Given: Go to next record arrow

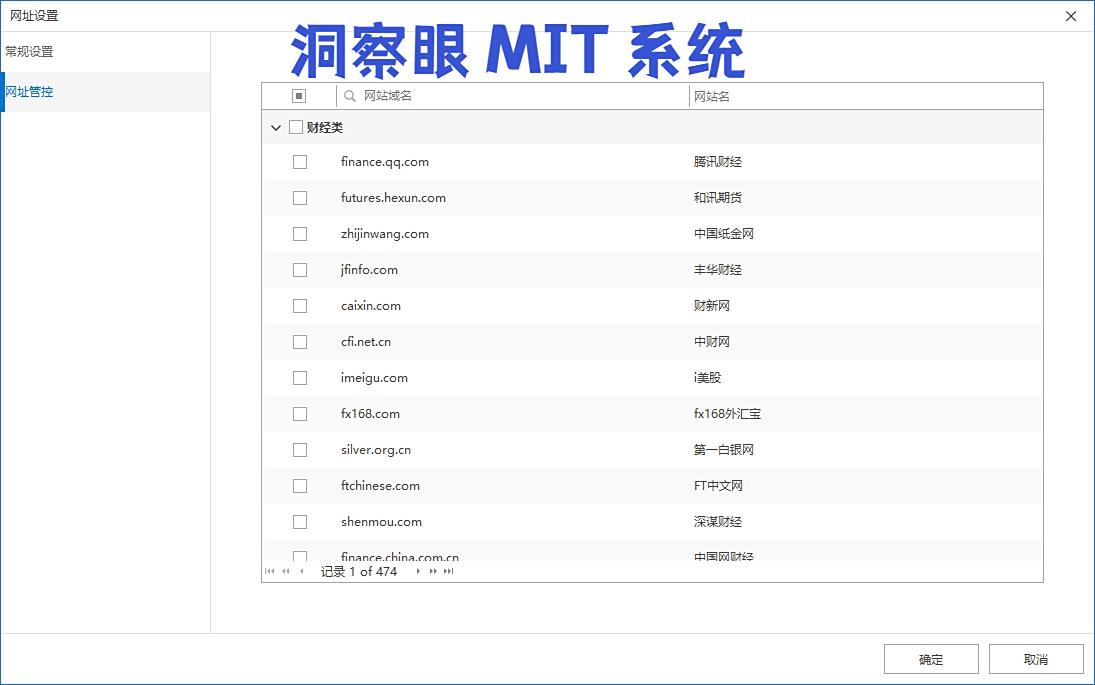Looking at the screenshot, I should (418, 571).
